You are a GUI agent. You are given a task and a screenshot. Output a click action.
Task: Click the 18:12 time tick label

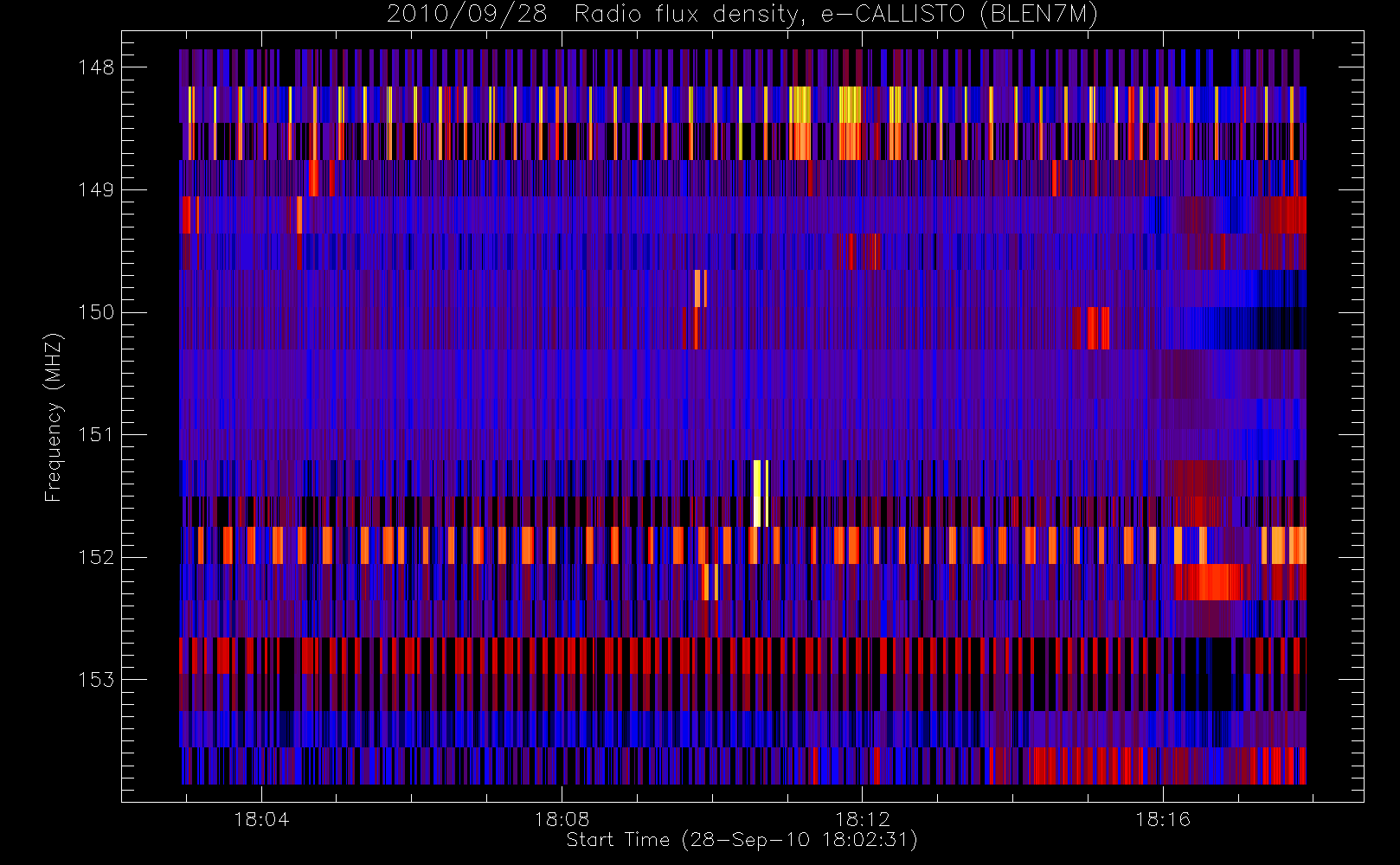862,819
